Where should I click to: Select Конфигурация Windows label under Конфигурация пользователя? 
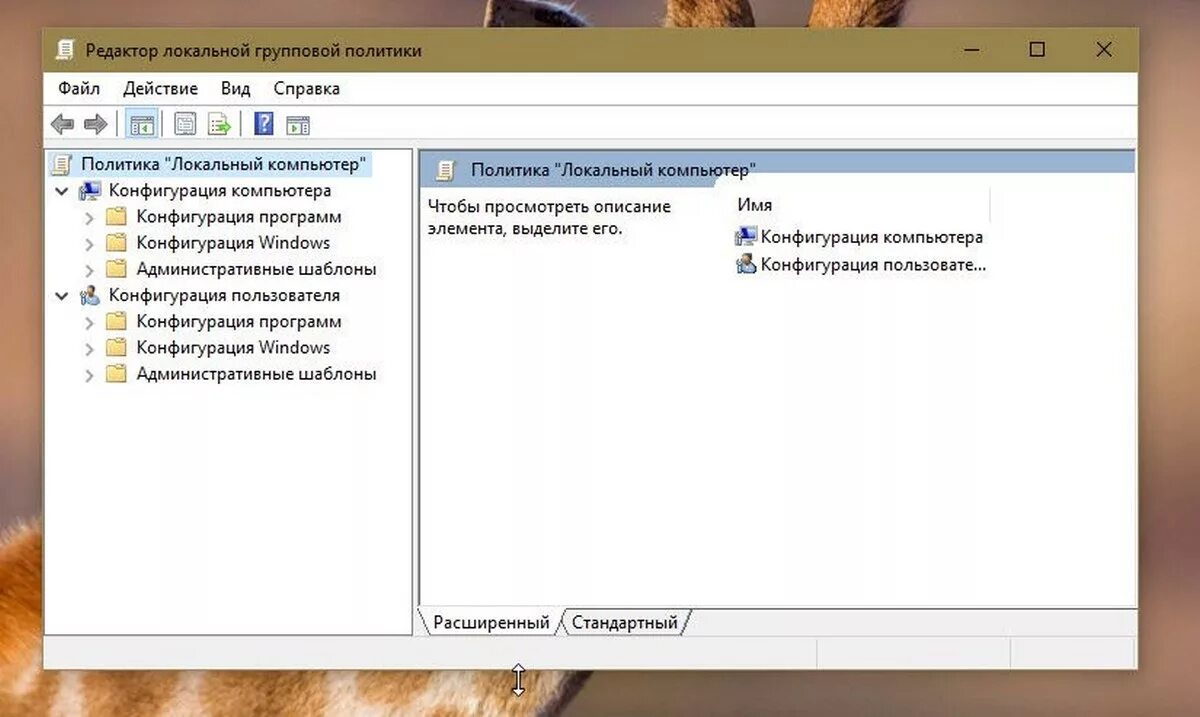point(233,347)
